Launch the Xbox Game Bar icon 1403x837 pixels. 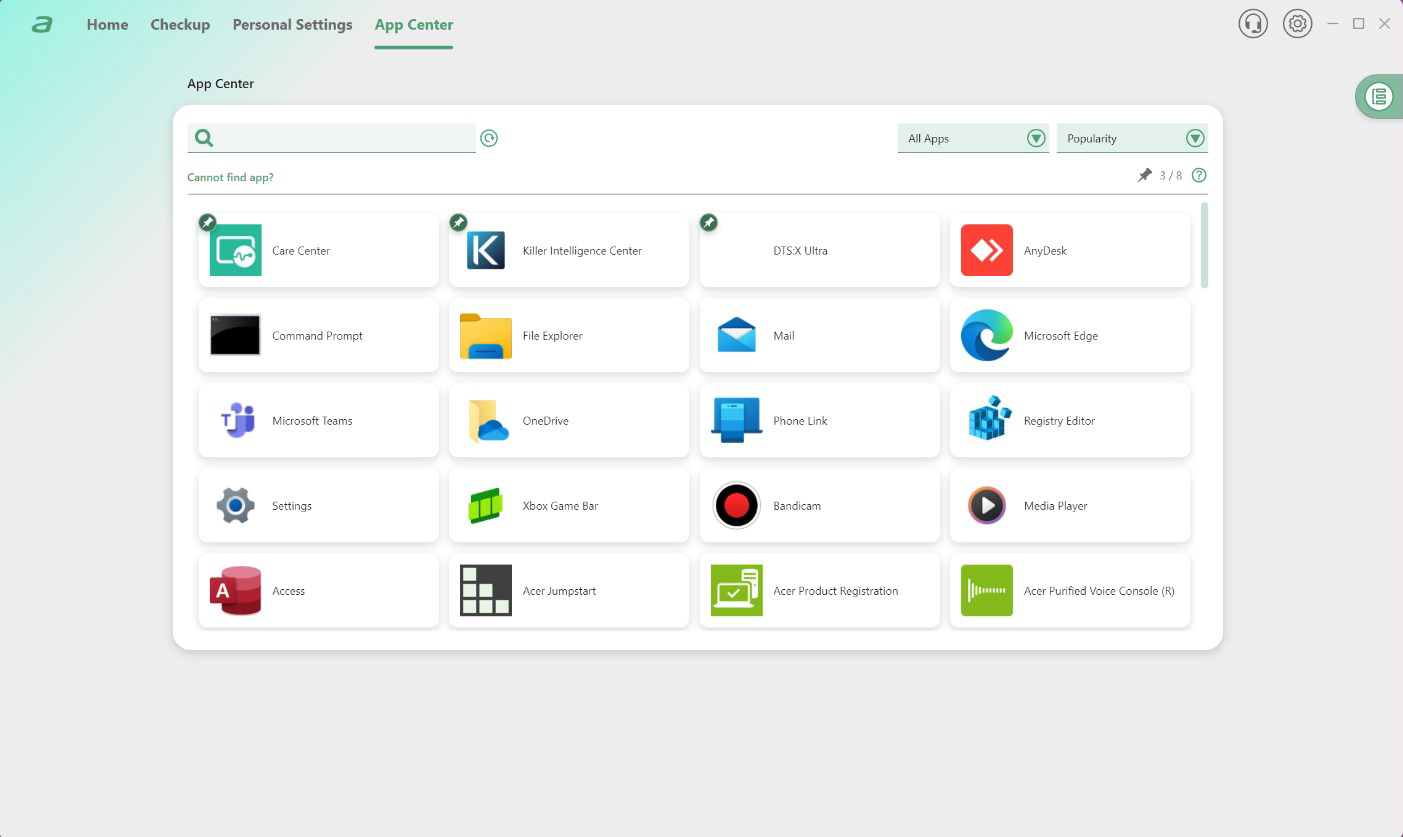click(x=486, y=506)
